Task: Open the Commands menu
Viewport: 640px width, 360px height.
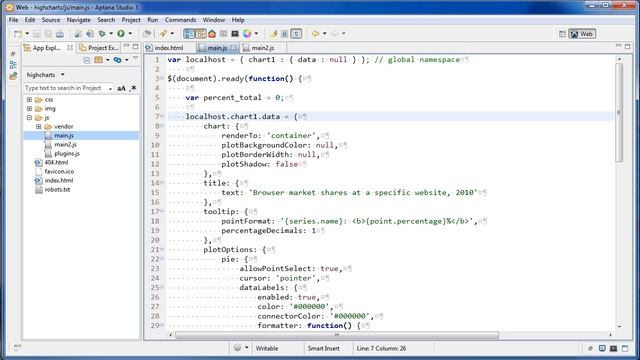Action: click(x=180, y=20)
